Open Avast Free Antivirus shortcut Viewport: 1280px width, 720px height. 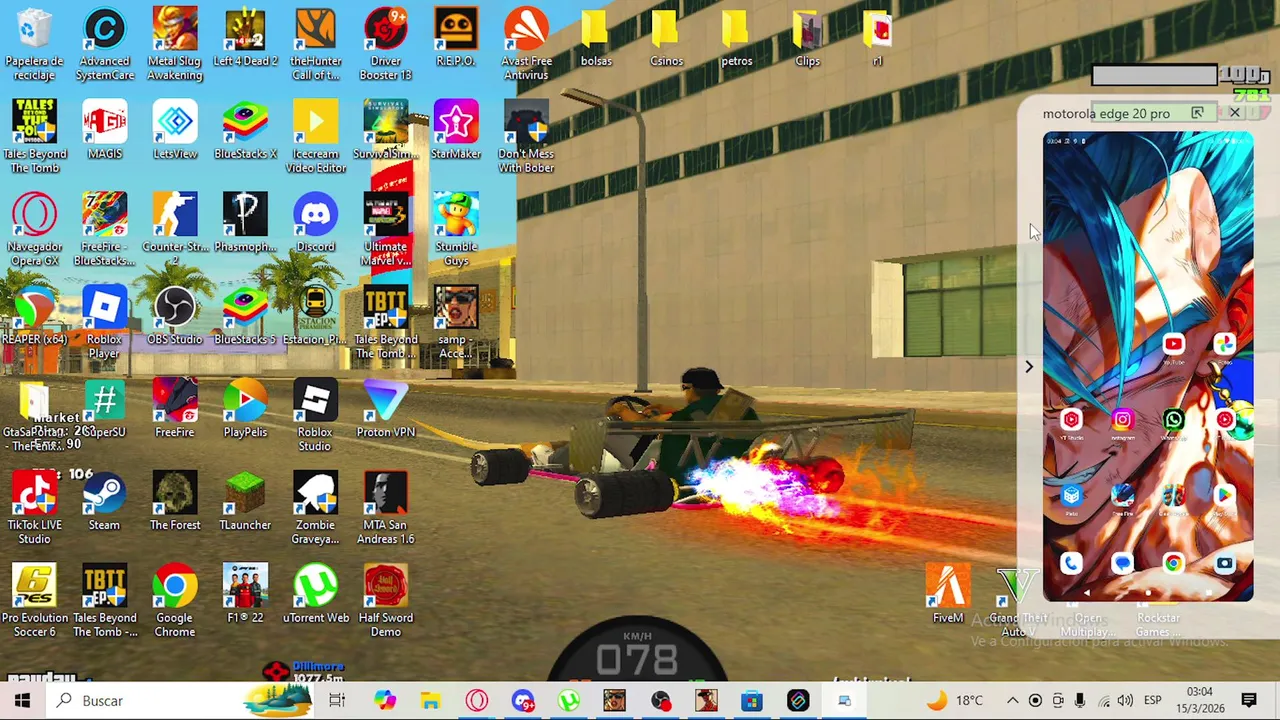click(526, 44)
